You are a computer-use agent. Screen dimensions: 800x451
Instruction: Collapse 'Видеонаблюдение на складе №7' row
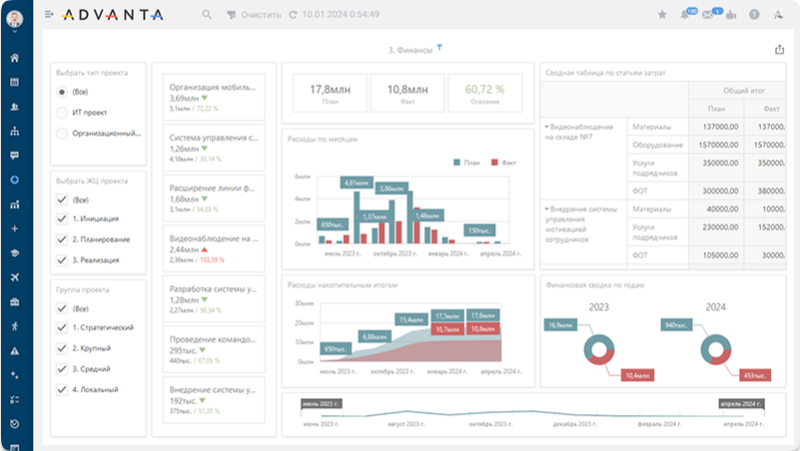coord(547,127)
